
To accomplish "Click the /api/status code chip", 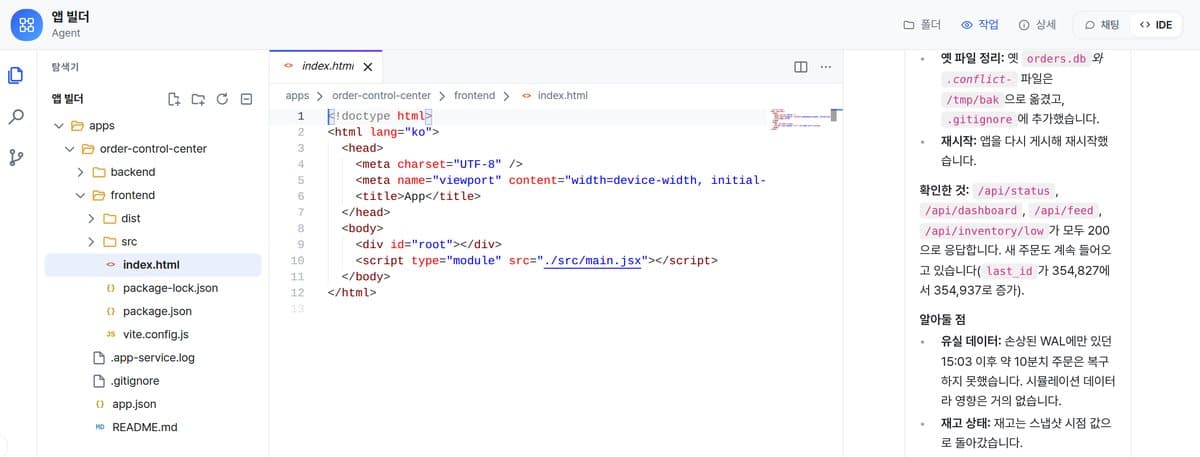I will pos(1014,190).
